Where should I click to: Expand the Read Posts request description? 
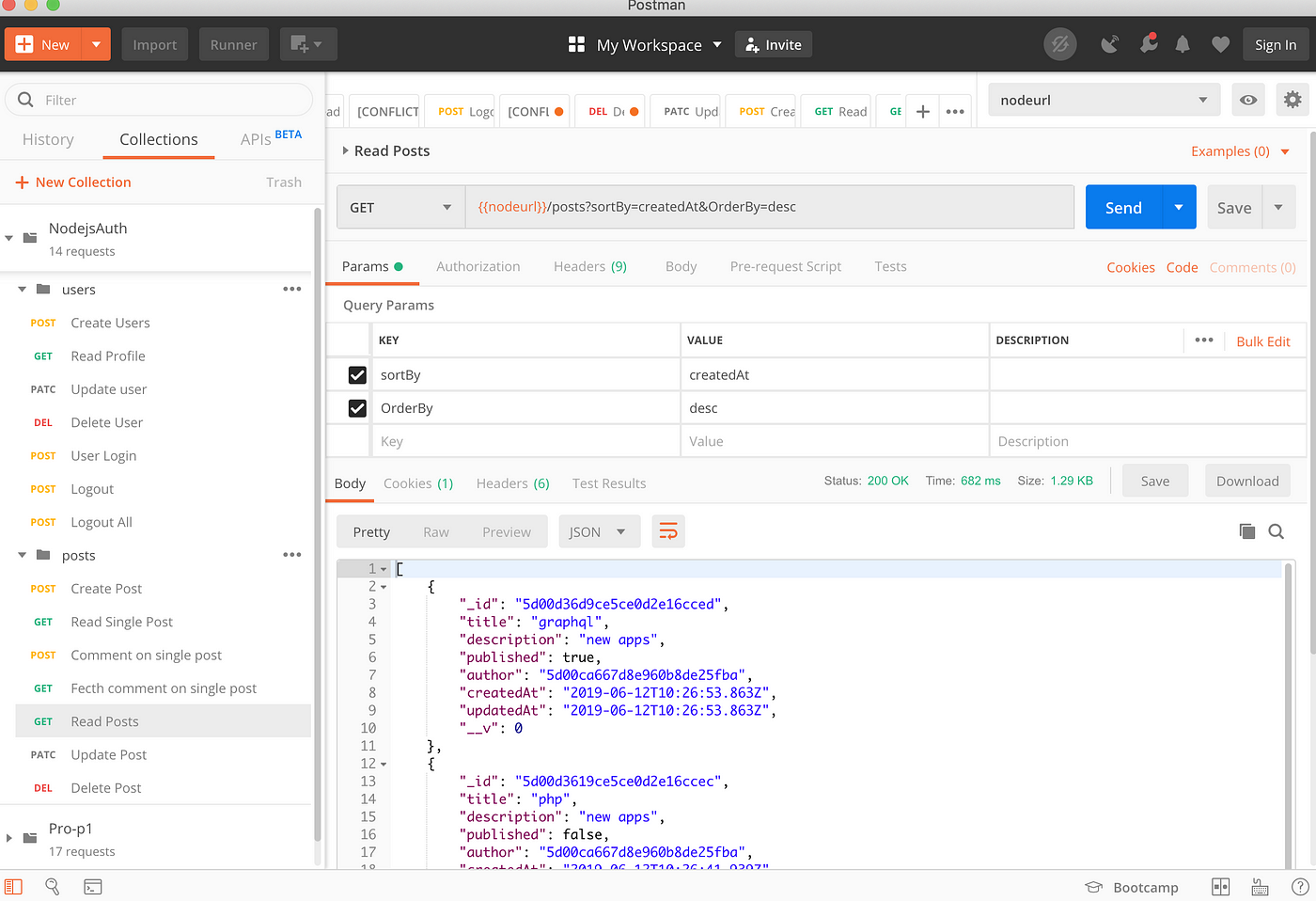[x=345, y=150]
